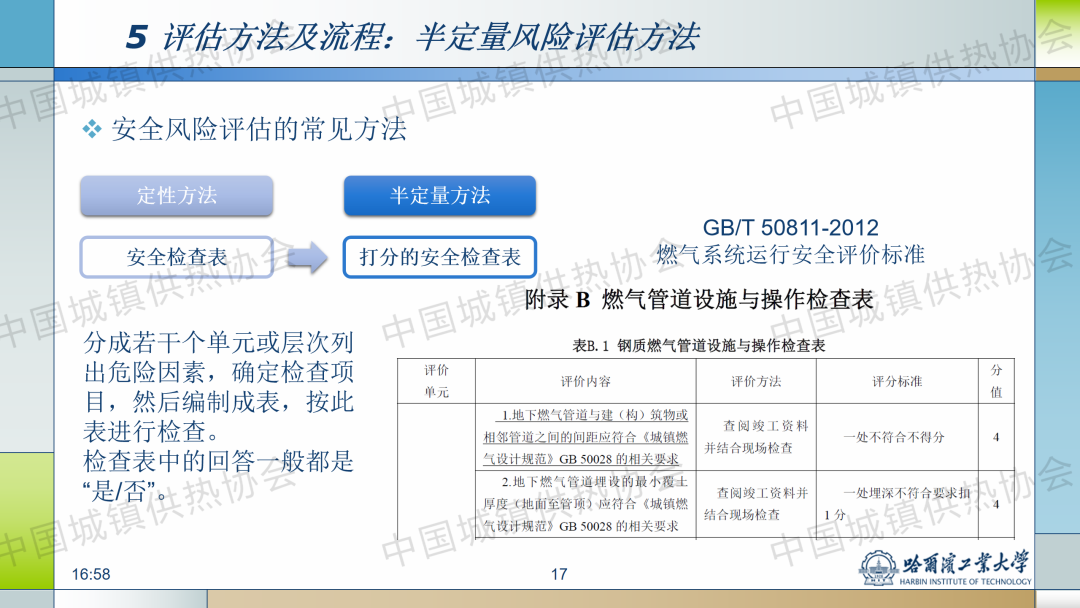Click the slide number 17

click(x=559, y=574)
